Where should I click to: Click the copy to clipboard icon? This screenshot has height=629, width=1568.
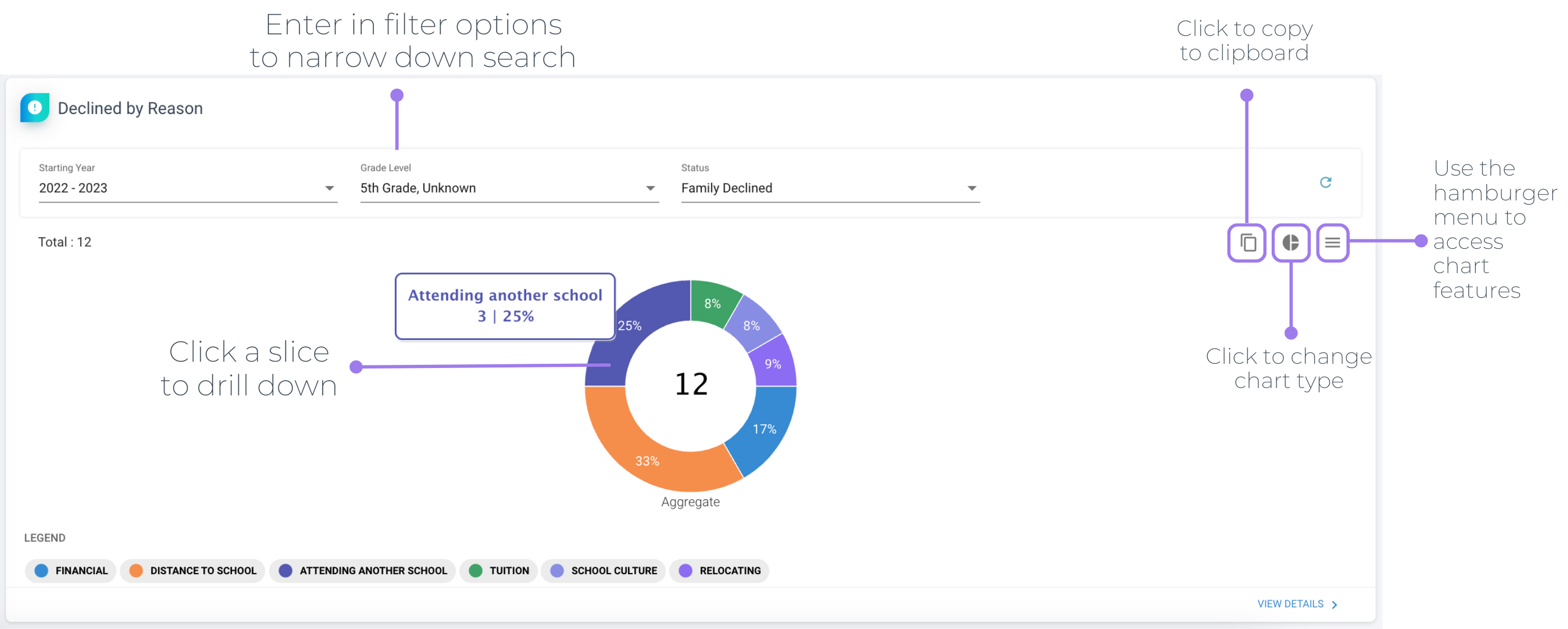click(1247, 243)
